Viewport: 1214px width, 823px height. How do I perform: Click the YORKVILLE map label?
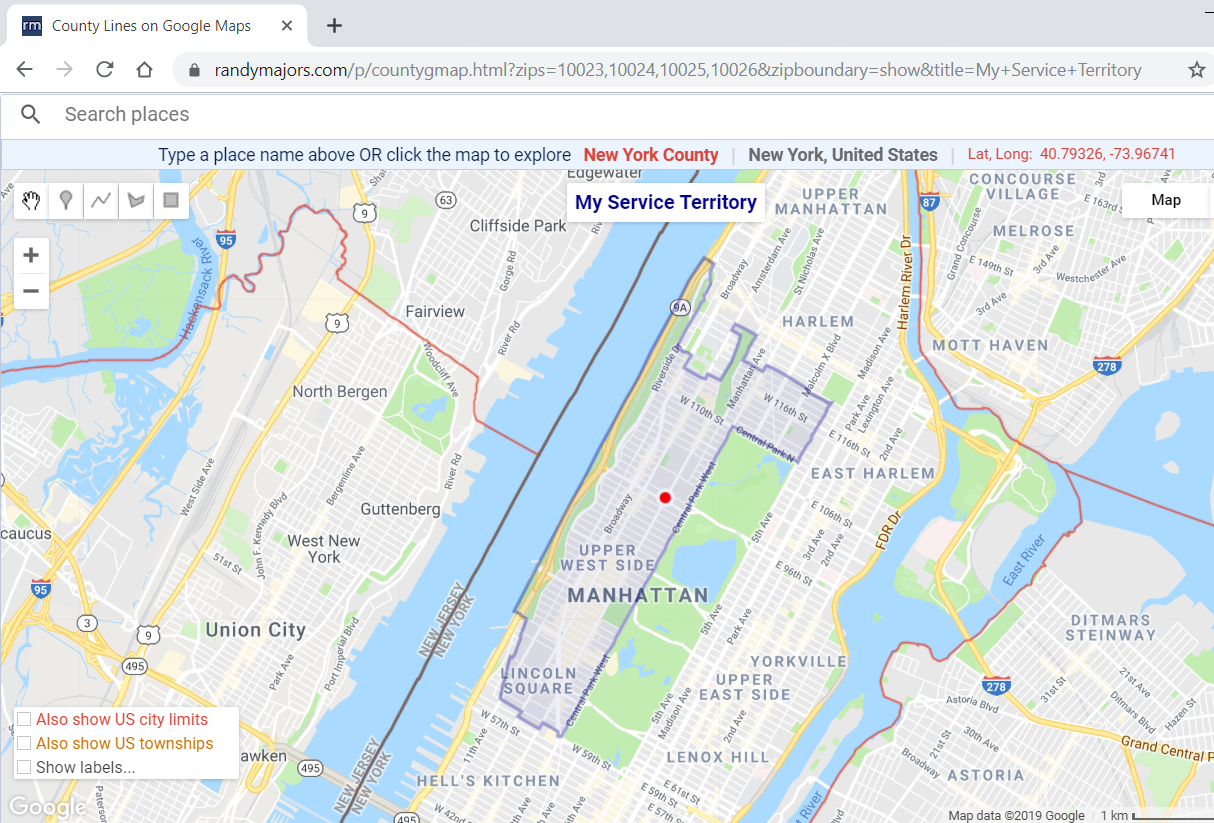pos(799,661)
